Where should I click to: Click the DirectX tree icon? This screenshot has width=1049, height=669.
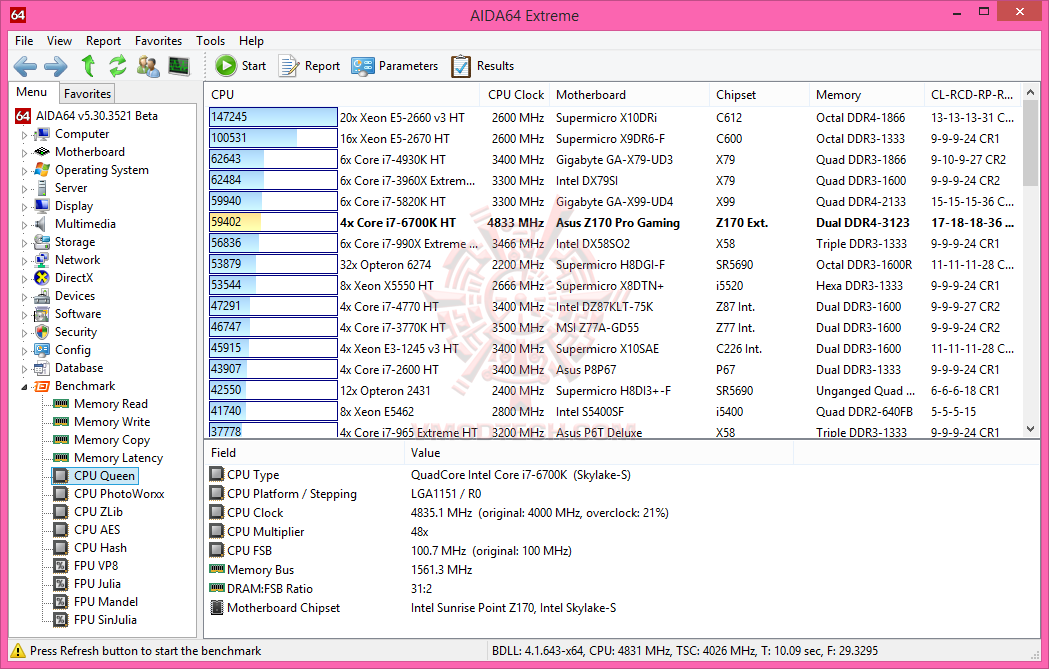click(42, 278)
